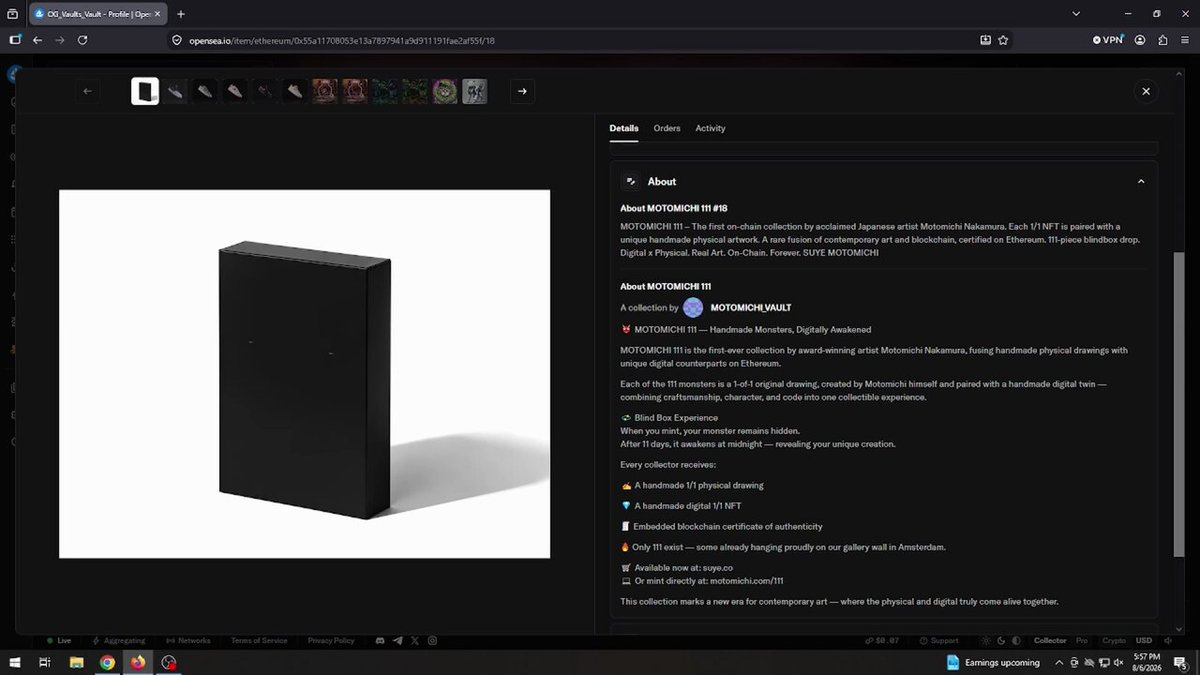
Task: Click the Networks button in the footer
Action: (188, 640)
